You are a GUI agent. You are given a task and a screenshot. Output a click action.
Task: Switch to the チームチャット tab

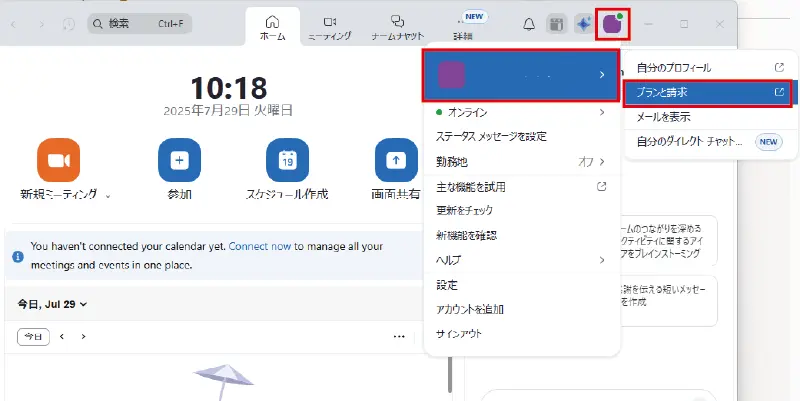pyautogui.click(x=397, y=27)
